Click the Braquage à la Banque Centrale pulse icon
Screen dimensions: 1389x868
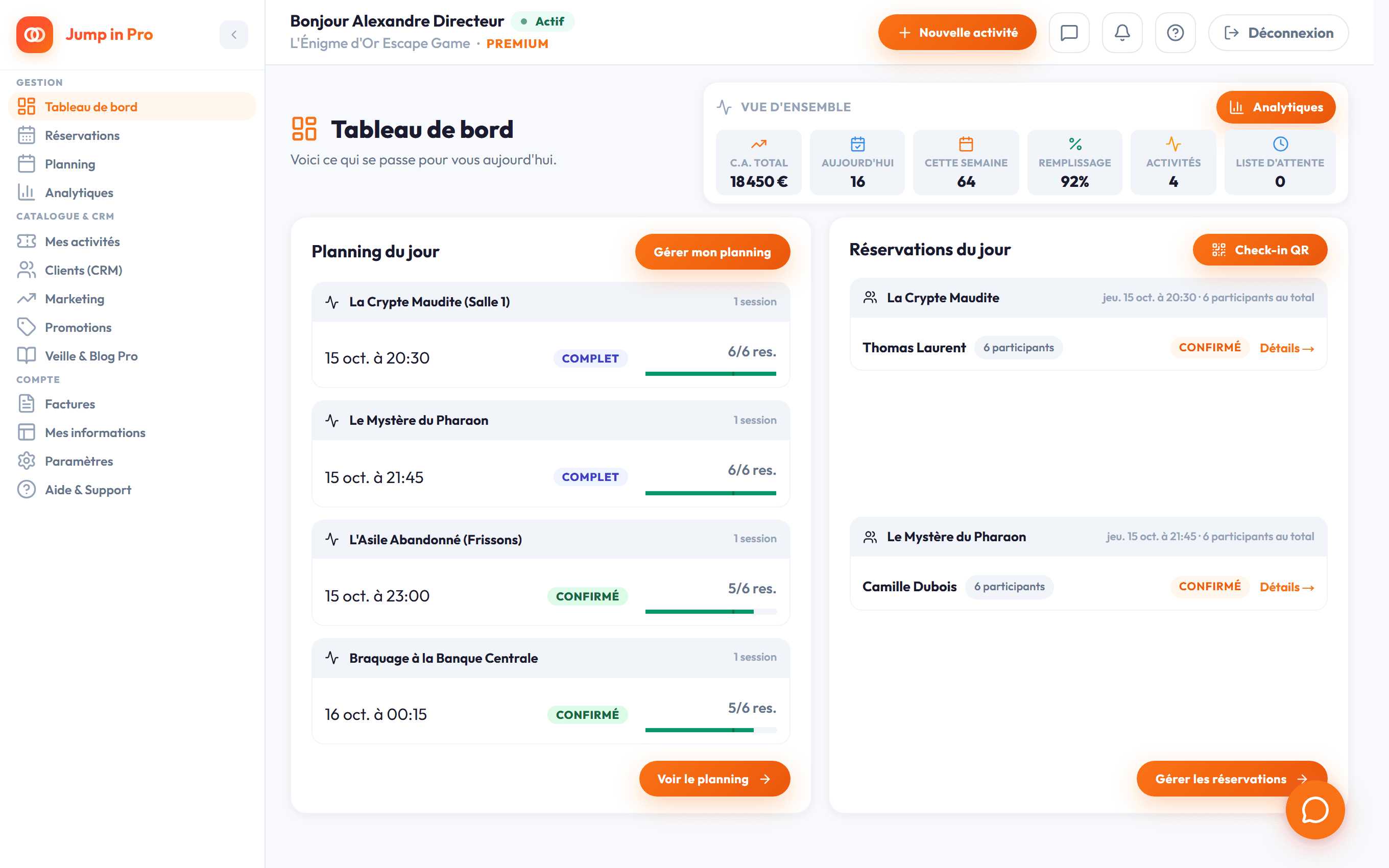coord(332,658)
